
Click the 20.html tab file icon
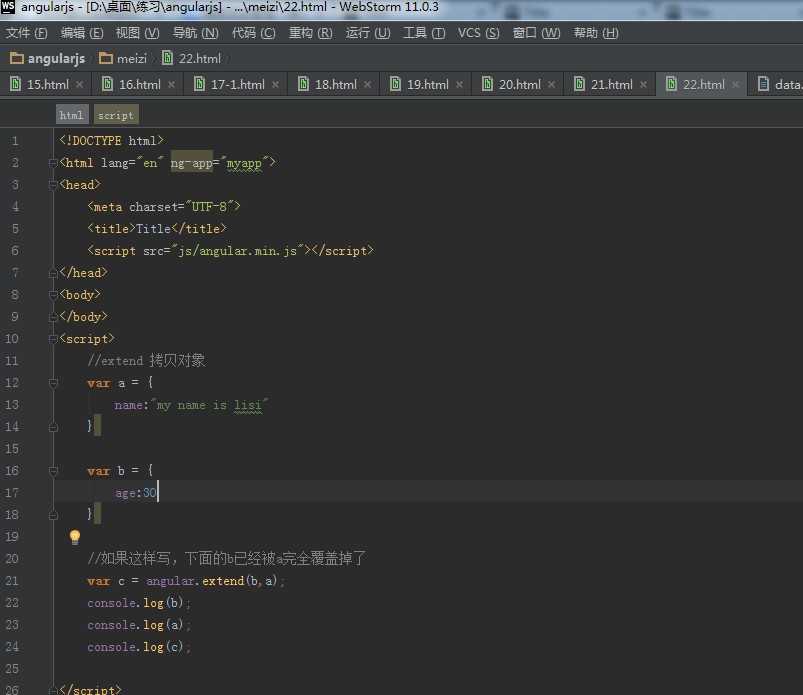[x=488, y=84]
